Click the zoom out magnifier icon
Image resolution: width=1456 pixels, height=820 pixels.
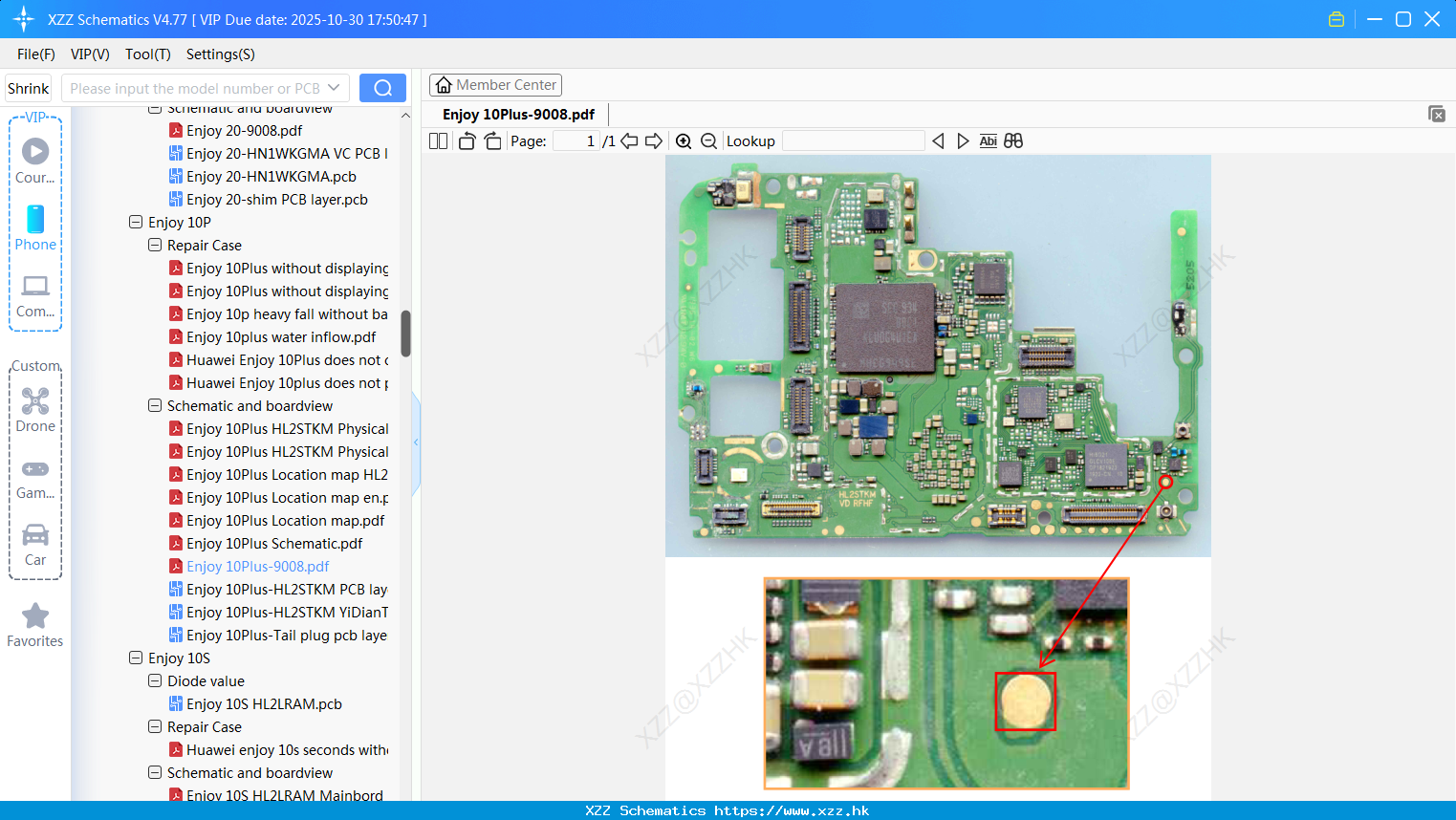(x=708, y=141)
